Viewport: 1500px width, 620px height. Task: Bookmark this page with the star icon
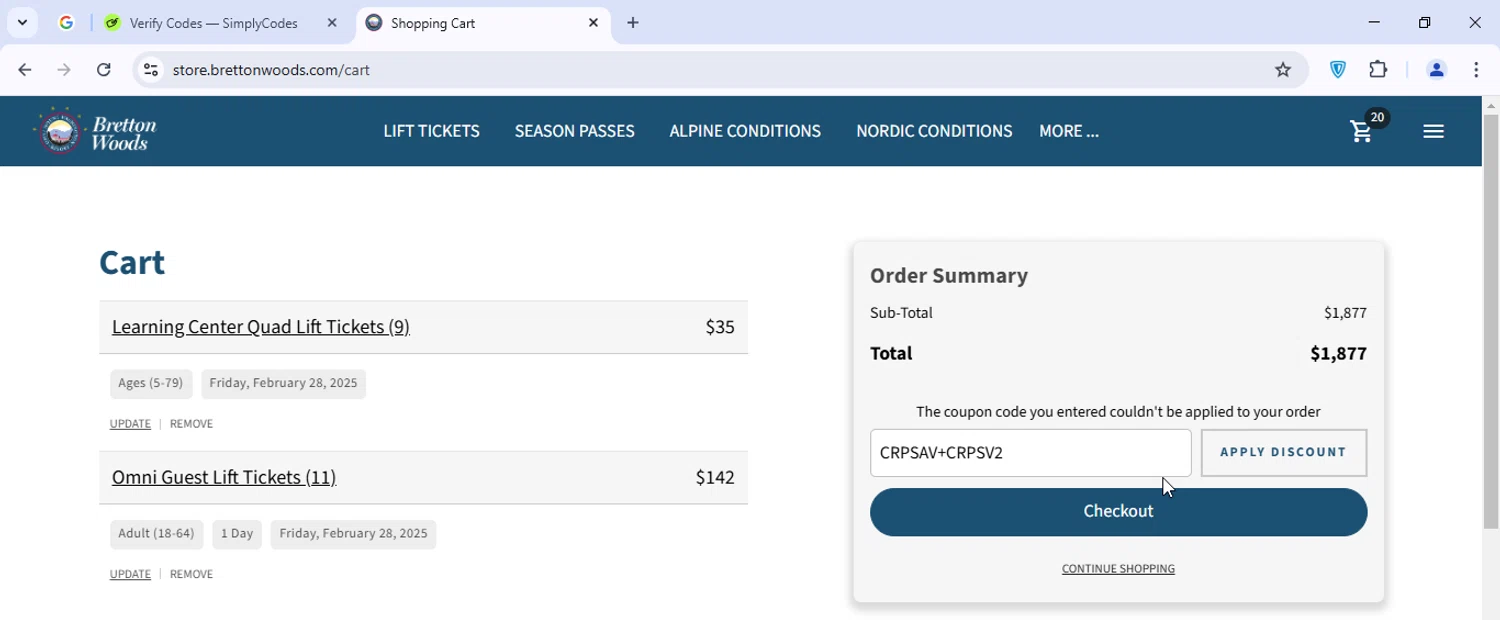pos(1283,70)
